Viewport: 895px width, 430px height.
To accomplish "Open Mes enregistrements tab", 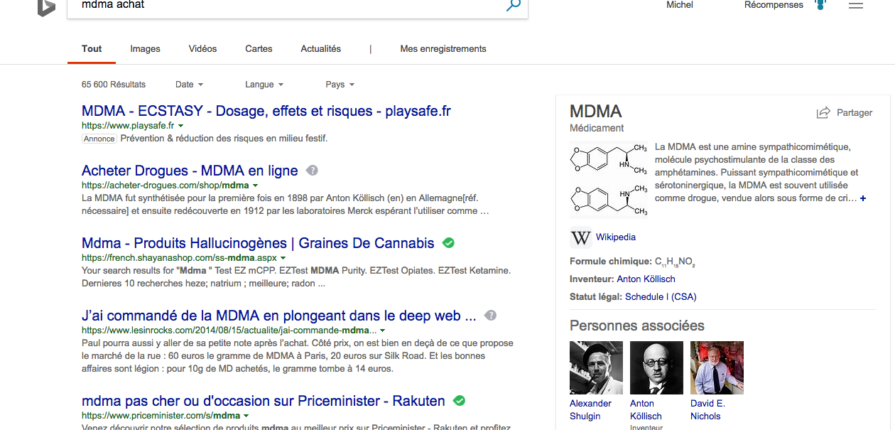I will [443, 49].
